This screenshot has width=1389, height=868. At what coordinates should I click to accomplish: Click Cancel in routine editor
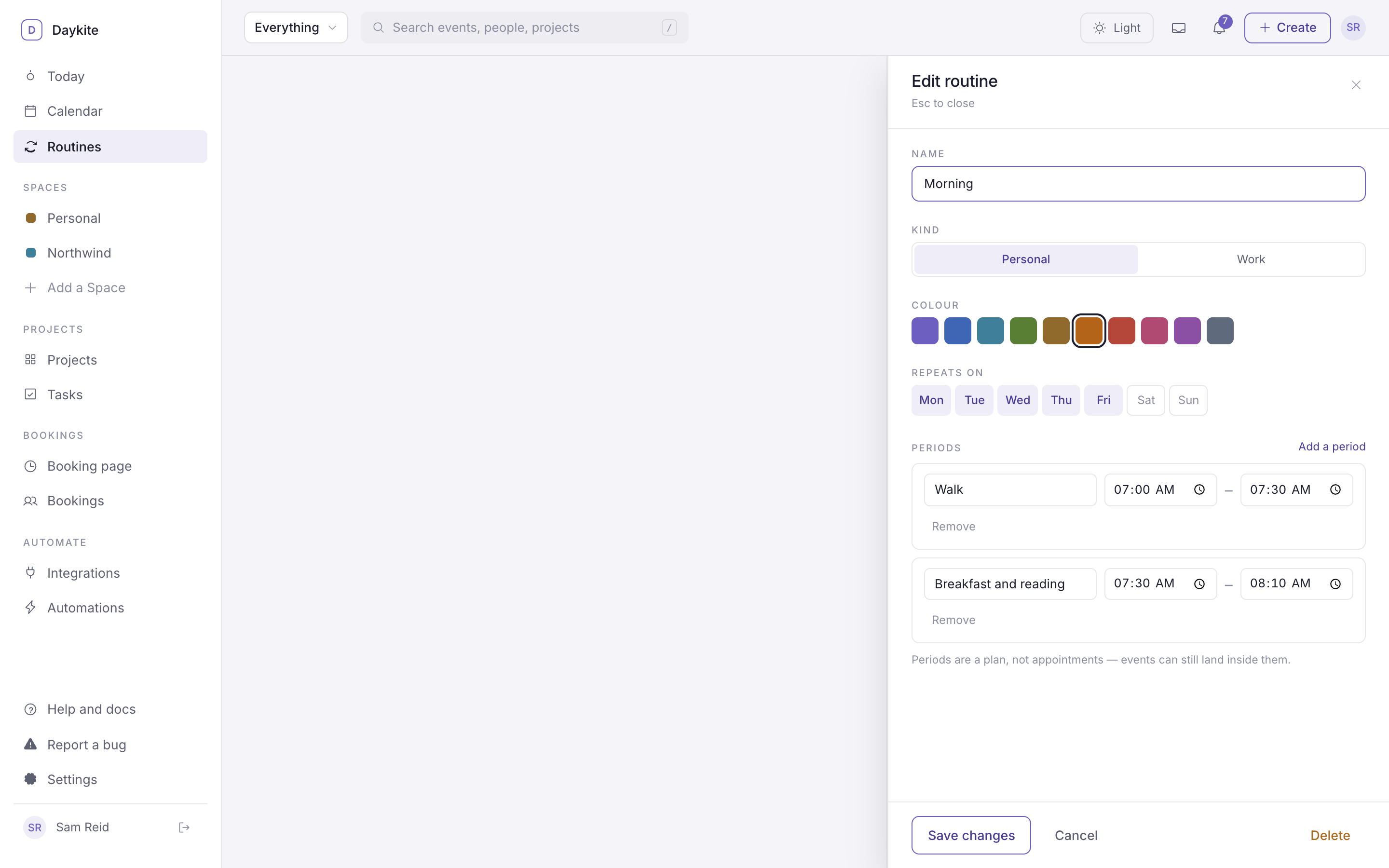(x=1076, y=835)
